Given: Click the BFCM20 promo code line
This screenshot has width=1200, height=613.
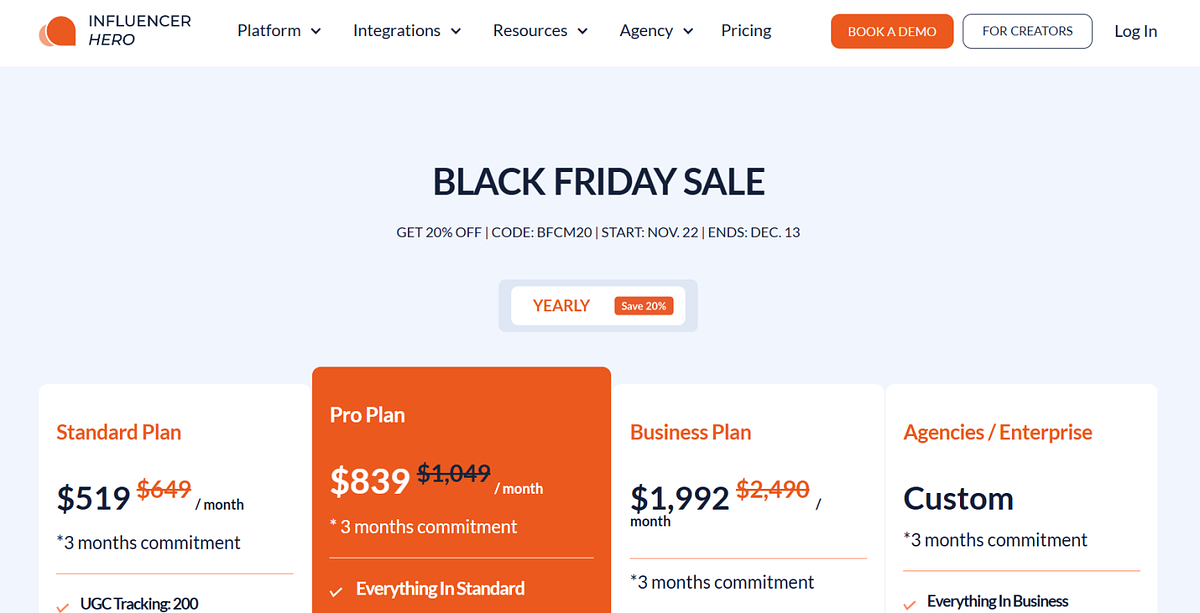Looking at the screenshot, I should point(598,233).
